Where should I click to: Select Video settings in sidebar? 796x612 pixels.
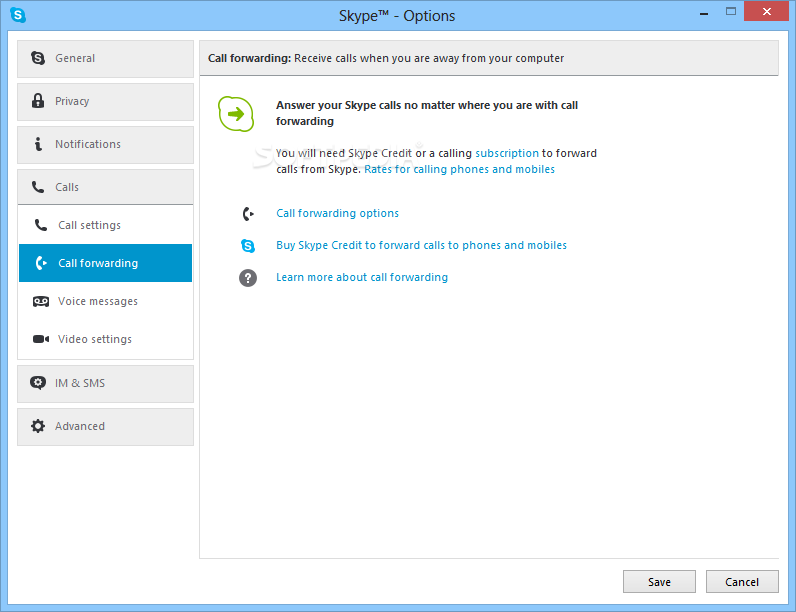(106, 339)
